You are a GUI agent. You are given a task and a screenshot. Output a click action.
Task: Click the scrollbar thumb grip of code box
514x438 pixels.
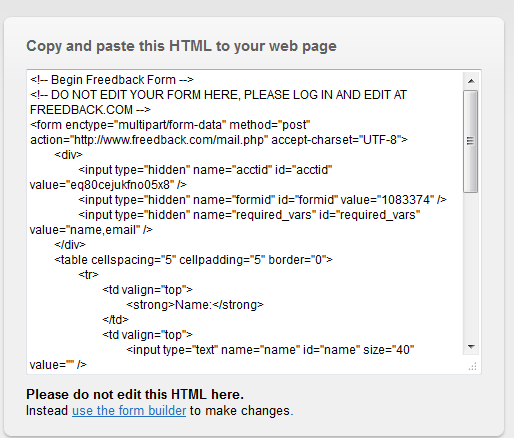[470, 141]
